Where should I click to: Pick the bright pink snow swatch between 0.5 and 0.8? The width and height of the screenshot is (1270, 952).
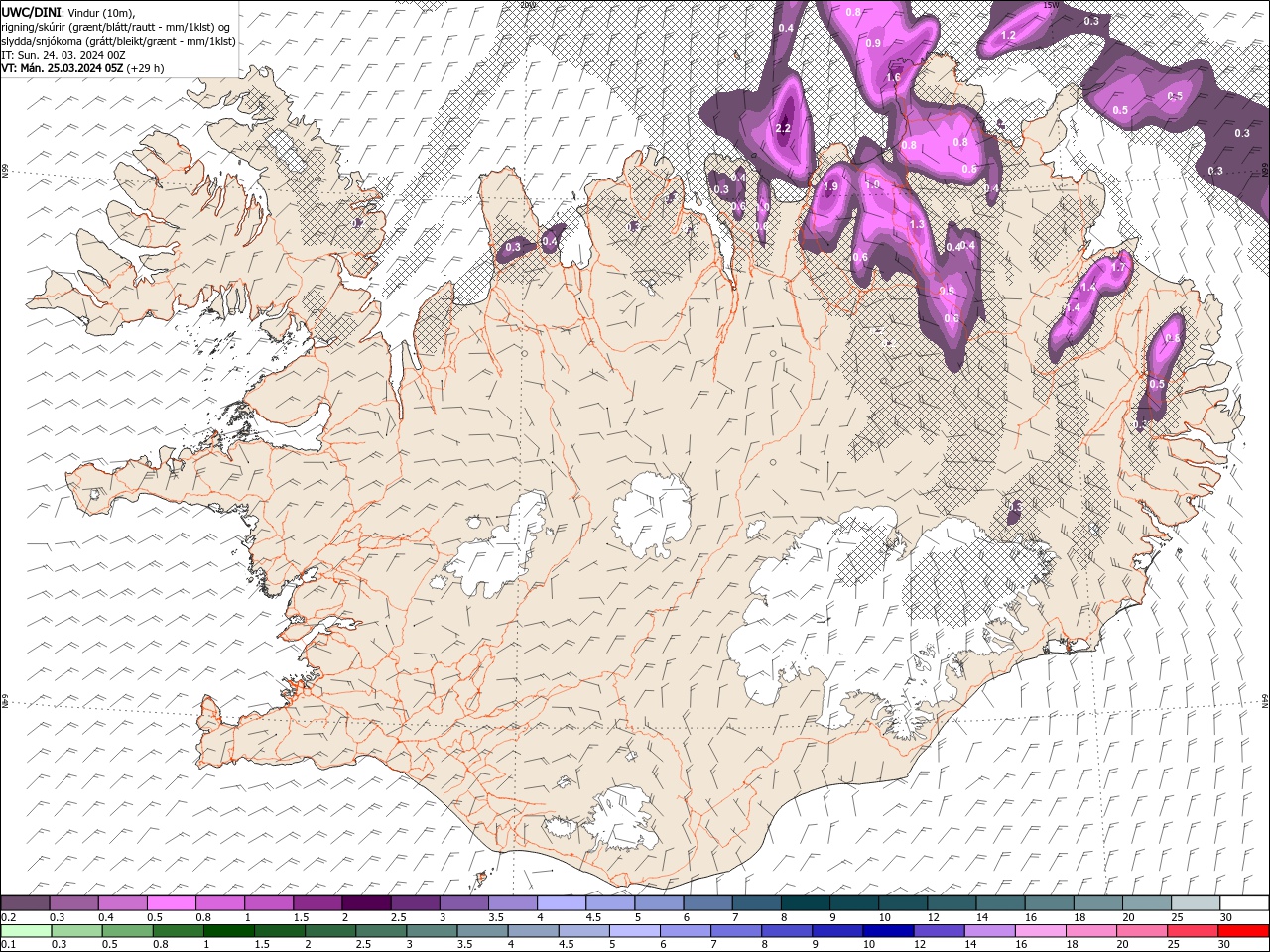[171, 903]
